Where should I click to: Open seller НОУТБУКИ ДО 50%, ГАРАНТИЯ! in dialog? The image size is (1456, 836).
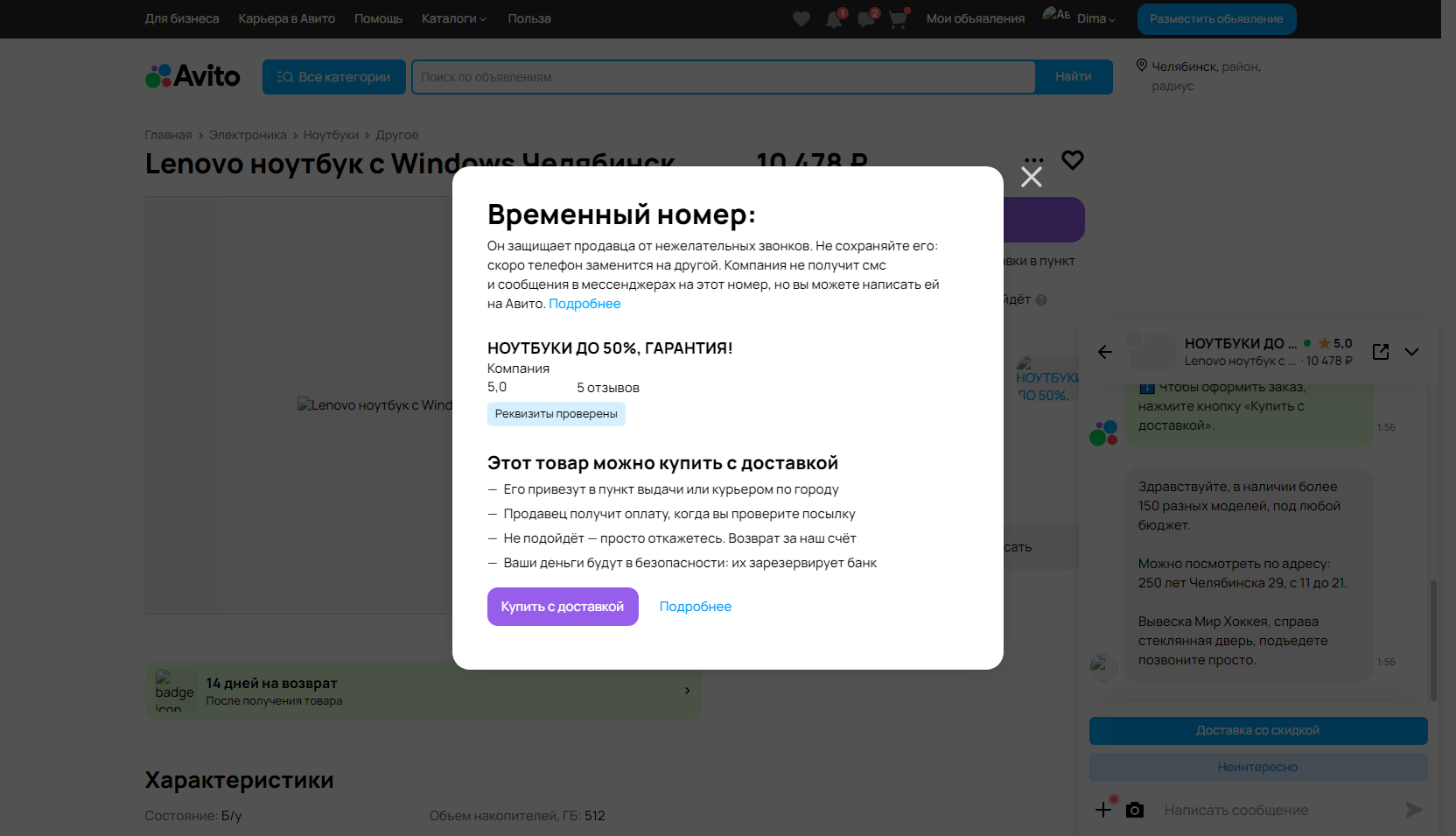coord(610,348)
